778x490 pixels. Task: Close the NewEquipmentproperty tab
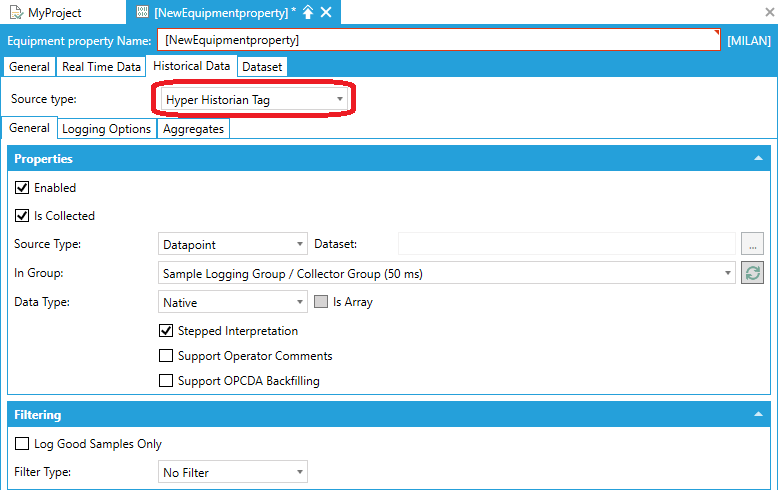point(326,12)
